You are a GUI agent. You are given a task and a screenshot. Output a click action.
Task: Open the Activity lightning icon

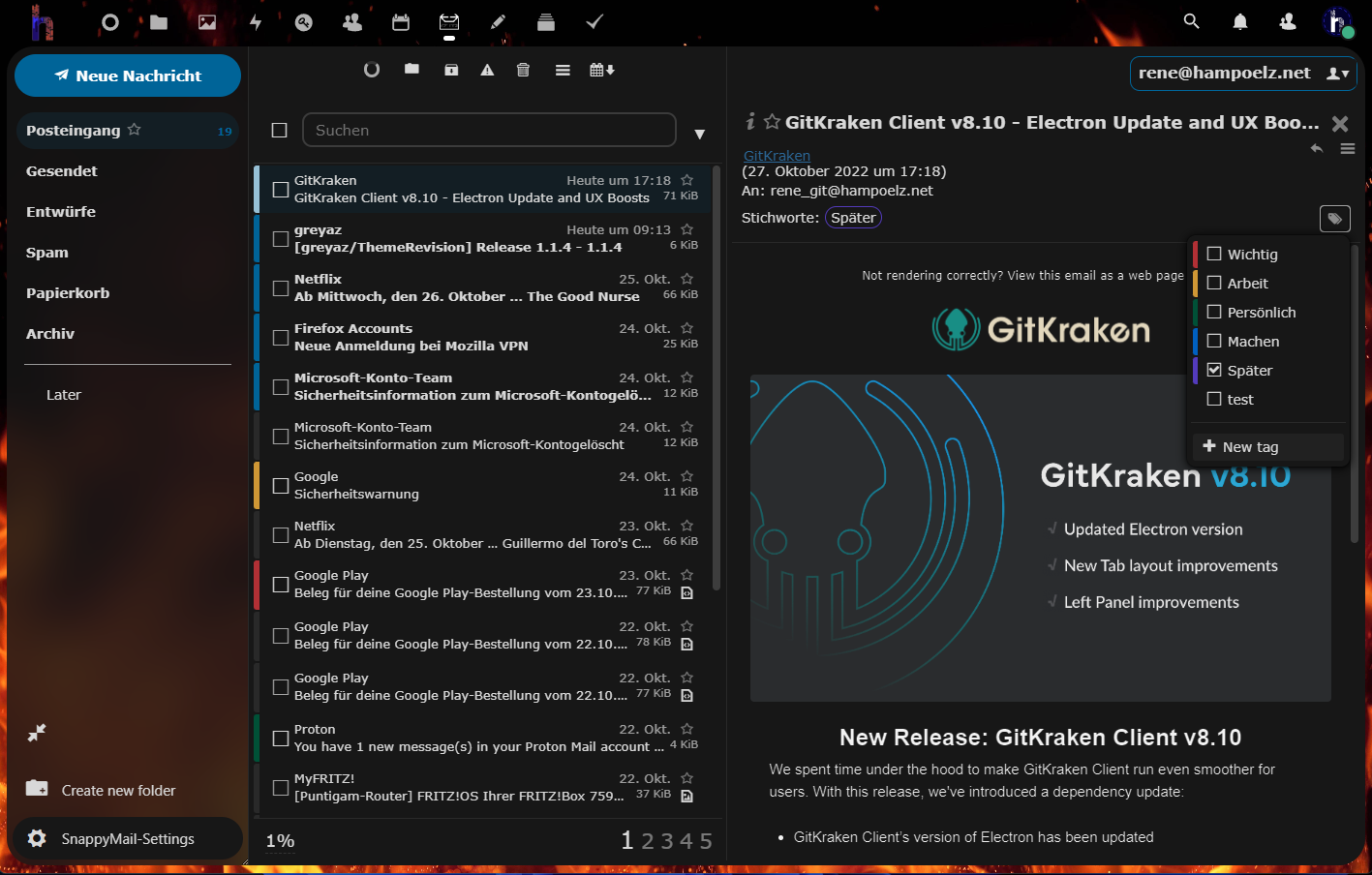256,22
